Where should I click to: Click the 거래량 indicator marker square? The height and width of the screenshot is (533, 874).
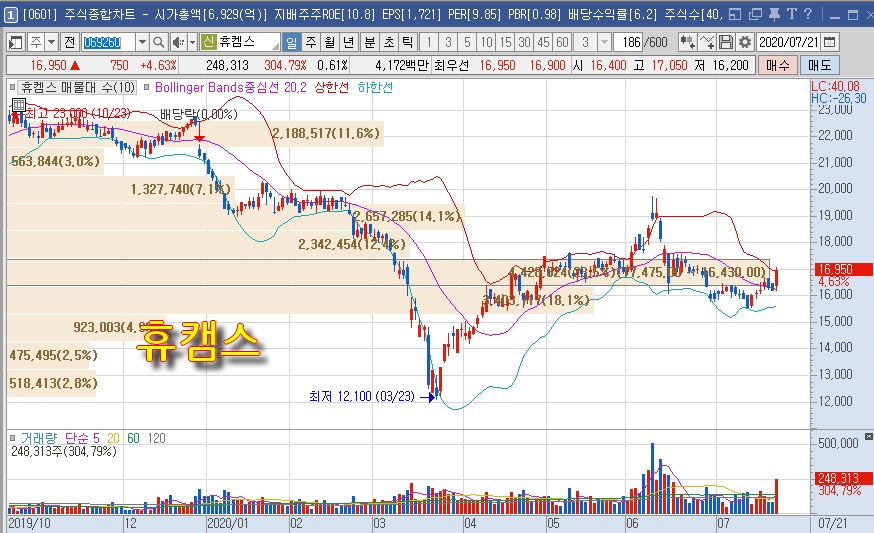(x=13, y=438)
